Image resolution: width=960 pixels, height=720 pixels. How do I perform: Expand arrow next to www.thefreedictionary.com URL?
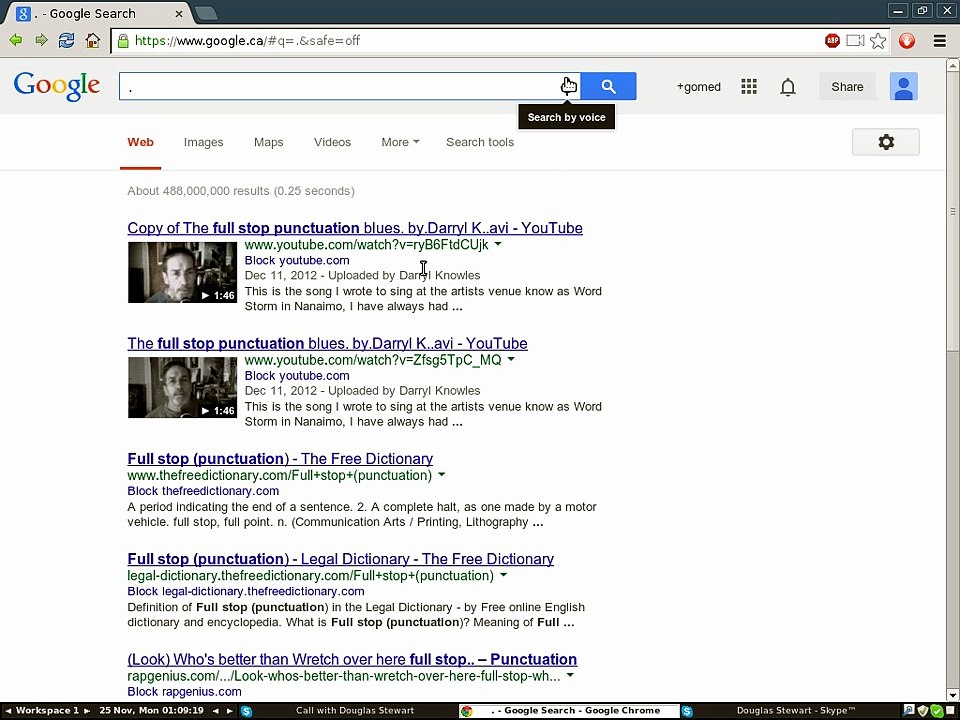tap(441, 474)
